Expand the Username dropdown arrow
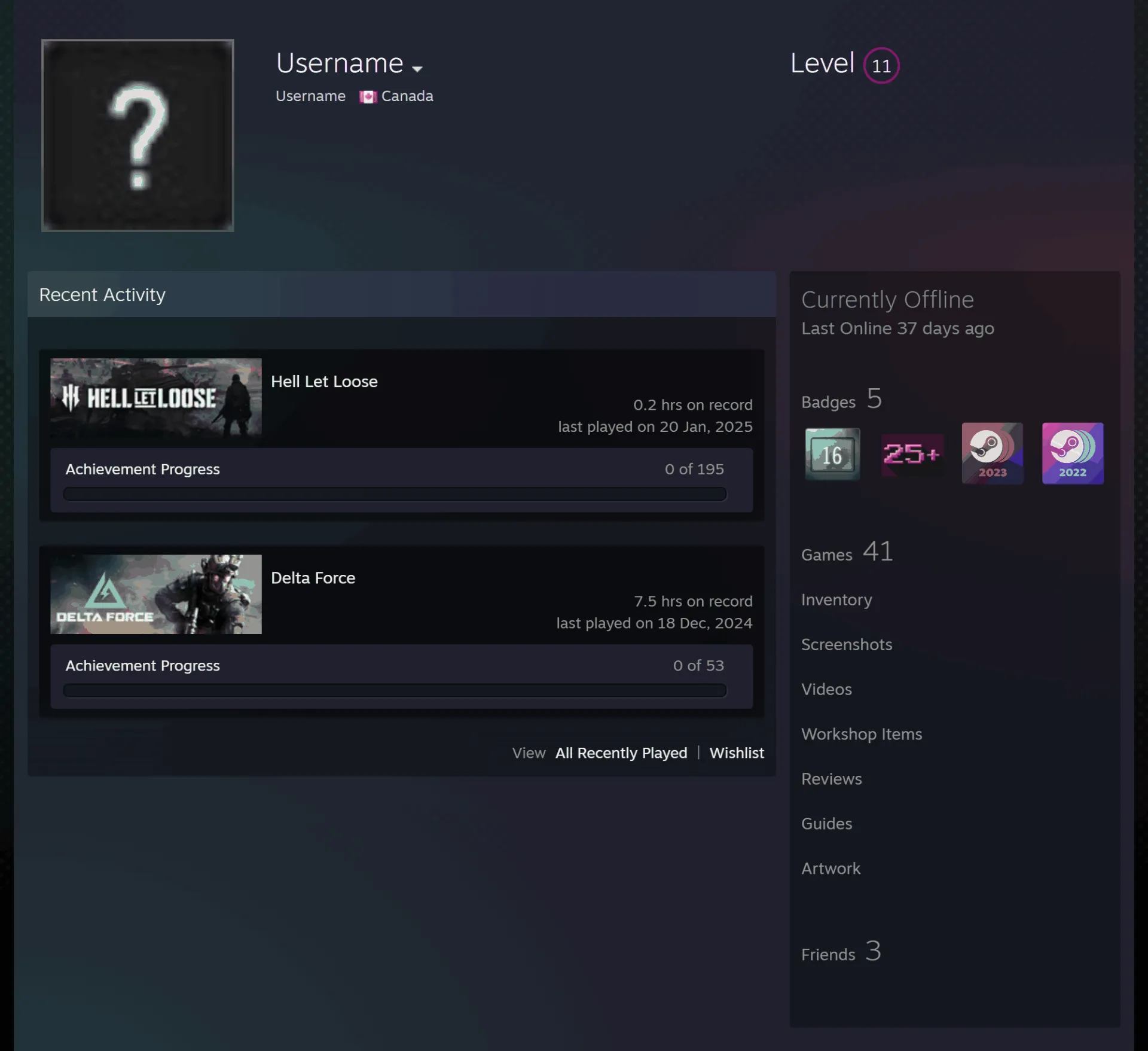The image size is (1148, 1051). pos(417,69)
